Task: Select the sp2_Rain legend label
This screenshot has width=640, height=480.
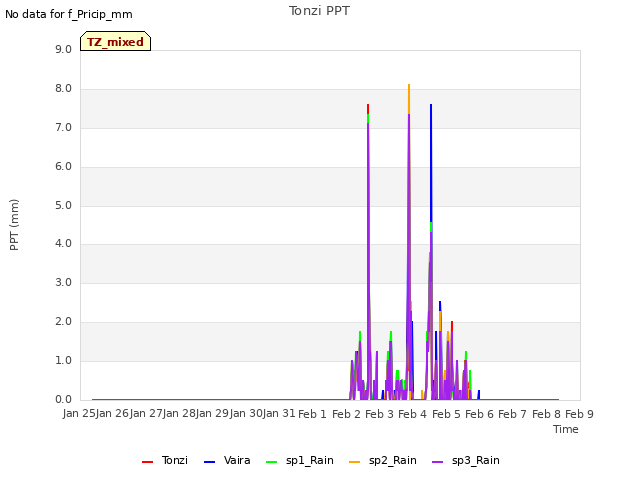Action: click(x=393, y=460)
